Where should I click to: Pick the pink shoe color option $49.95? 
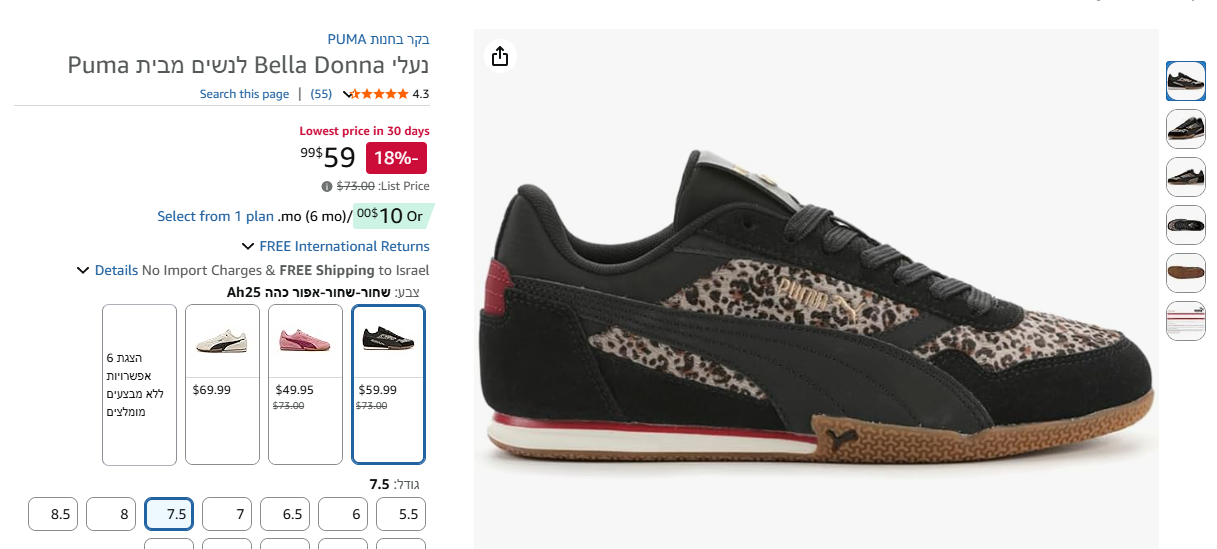[305, 384]
